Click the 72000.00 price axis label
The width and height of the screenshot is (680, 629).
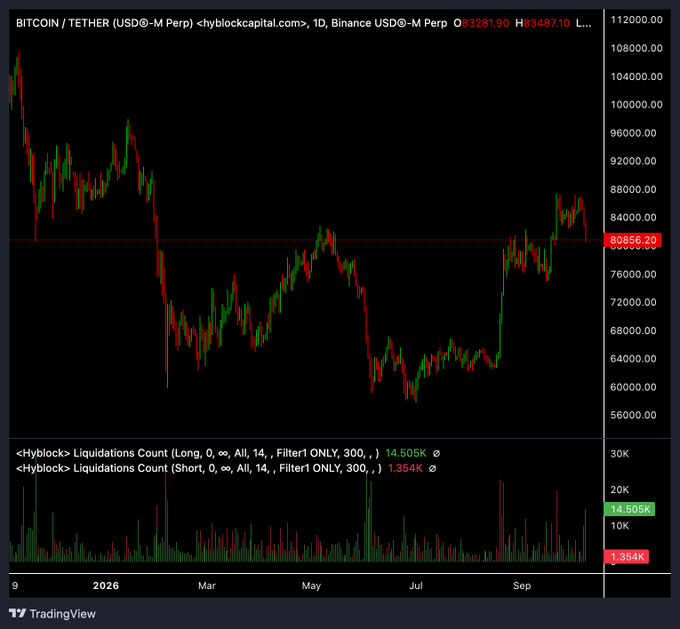coord(633,302)
